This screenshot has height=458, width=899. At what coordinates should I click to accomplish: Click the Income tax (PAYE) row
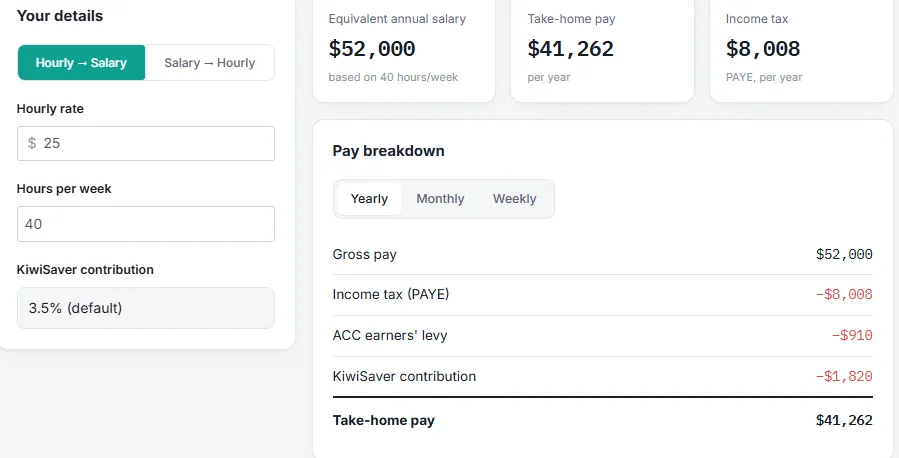[x=603, y=295]
